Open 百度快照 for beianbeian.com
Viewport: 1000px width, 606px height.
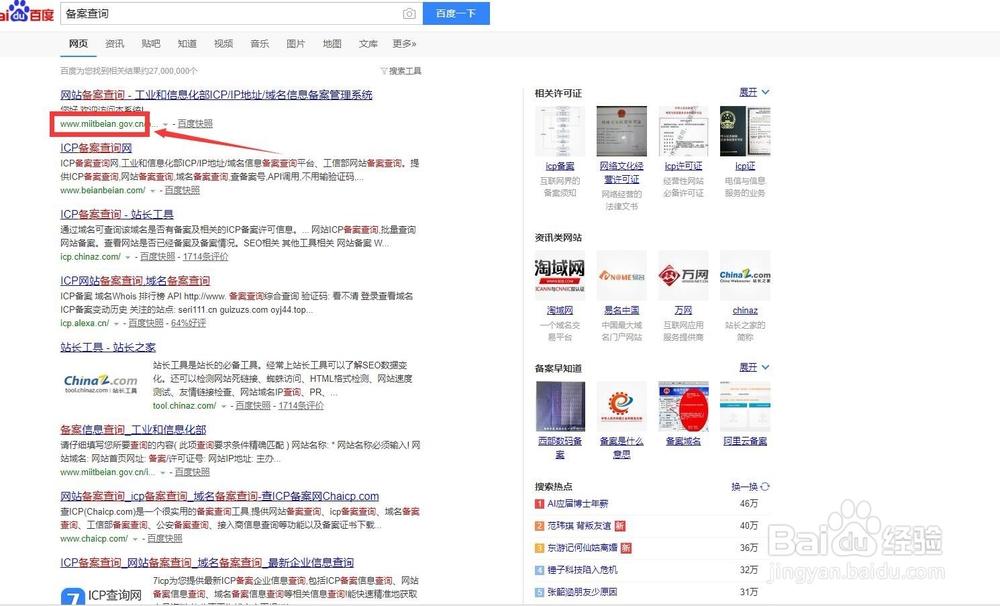click(182, 190)
